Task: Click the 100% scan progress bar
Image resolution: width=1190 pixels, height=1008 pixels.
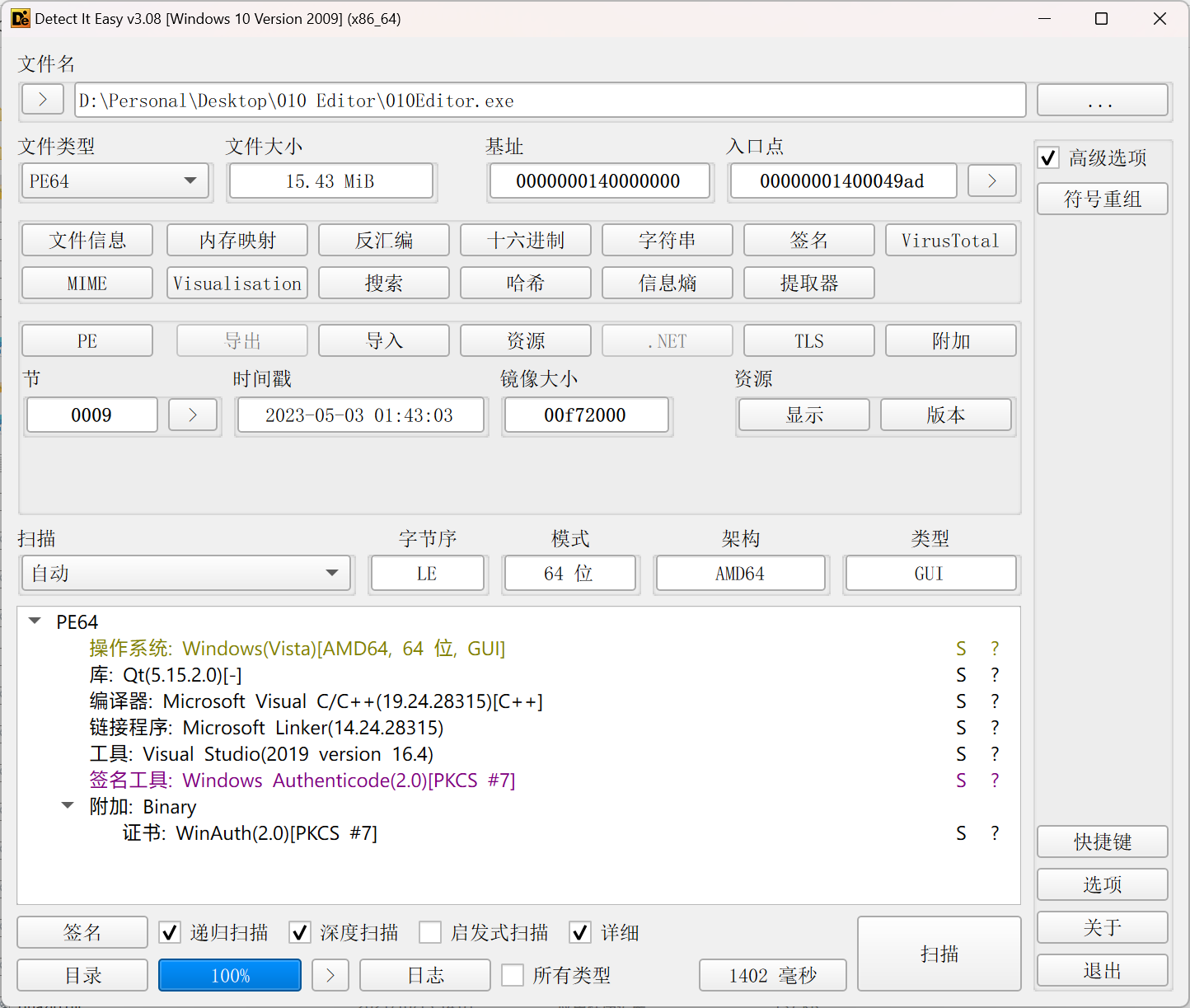Action: [x=230, y=975]
